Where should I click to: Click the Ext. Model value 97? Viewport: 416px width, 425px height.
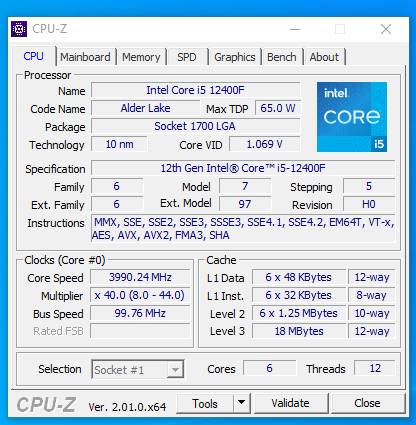point(245,204)
